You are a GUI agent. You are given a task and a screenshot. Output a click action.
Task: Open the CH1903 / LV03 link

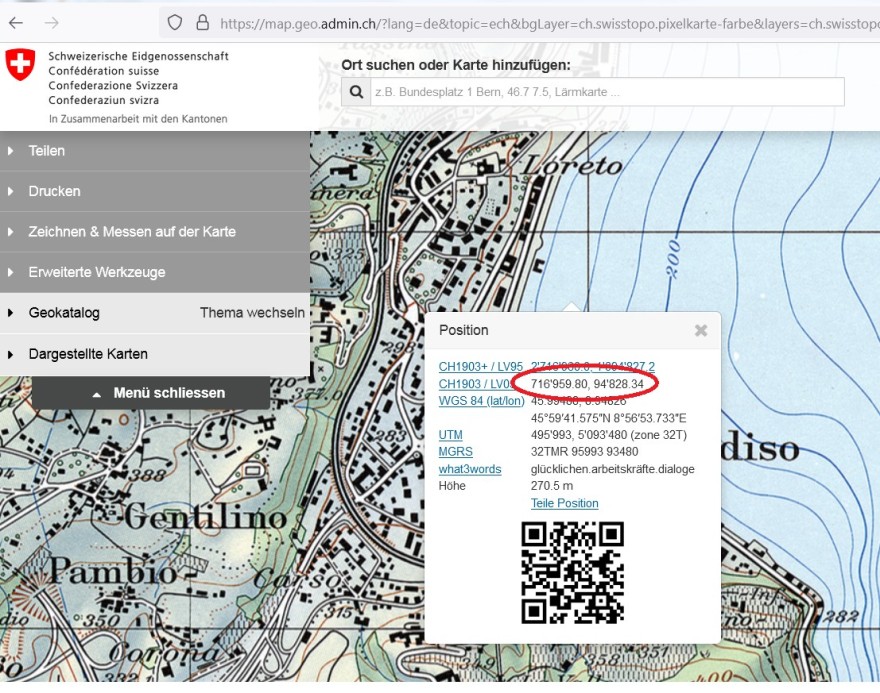476,384
